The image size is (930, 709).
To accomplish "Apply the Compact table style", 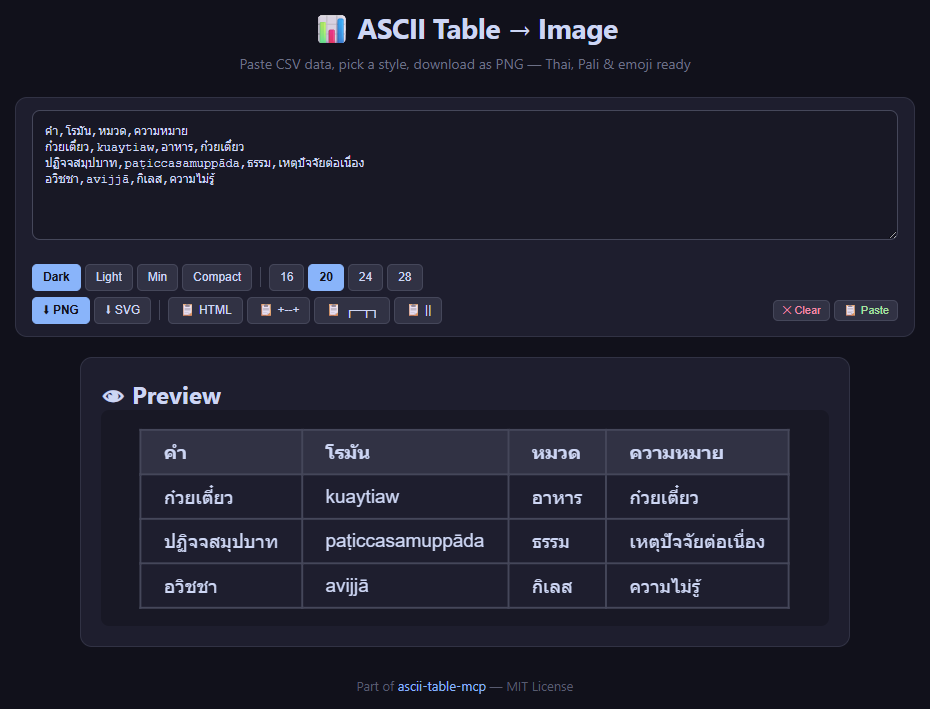I will tap(217, 277).
